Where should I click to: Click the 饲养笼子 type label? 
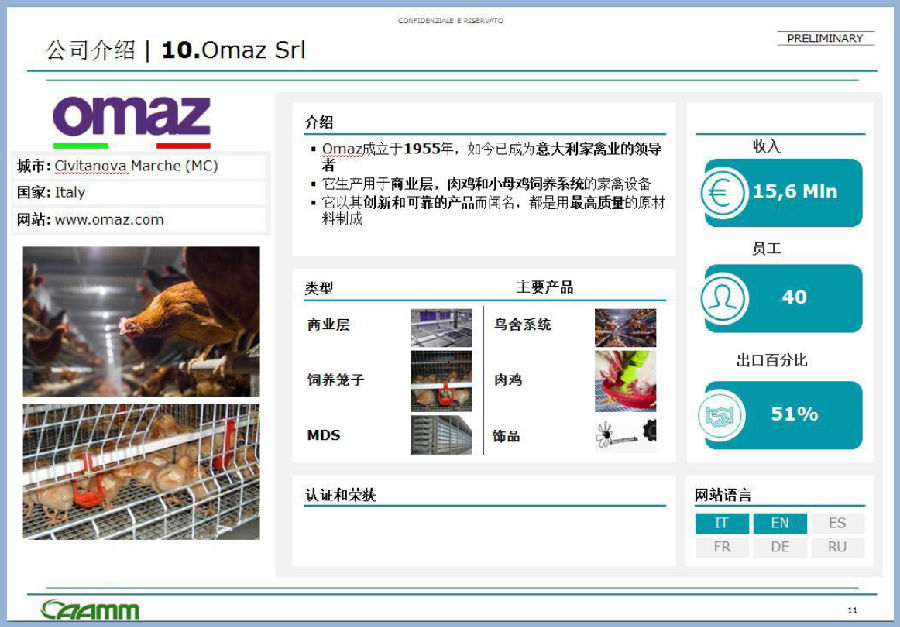(x=335, y=380)
